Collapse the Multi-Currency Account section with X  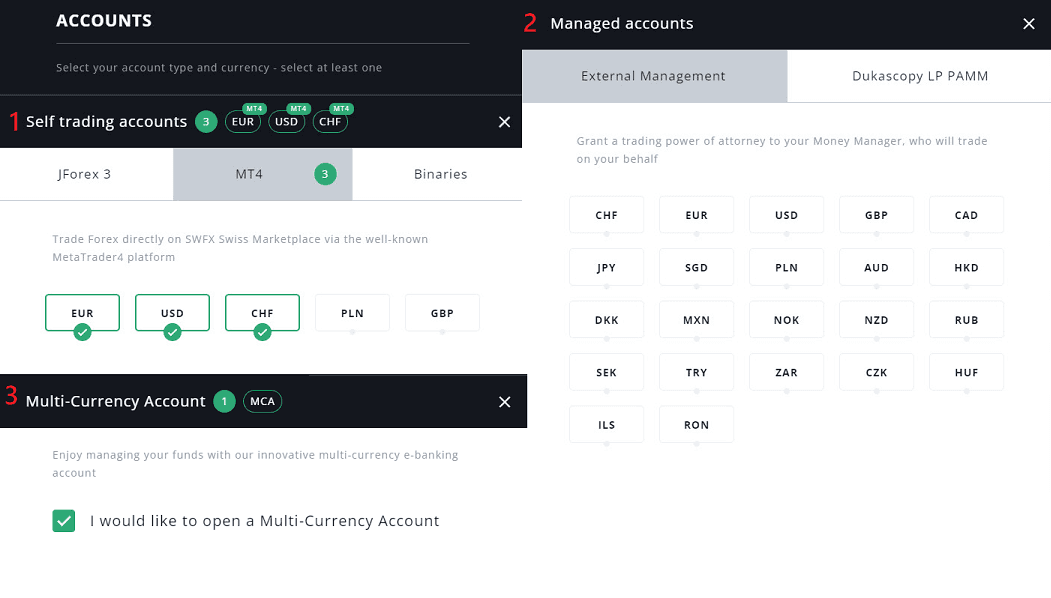pyautogui.click(x=505, y=402)
